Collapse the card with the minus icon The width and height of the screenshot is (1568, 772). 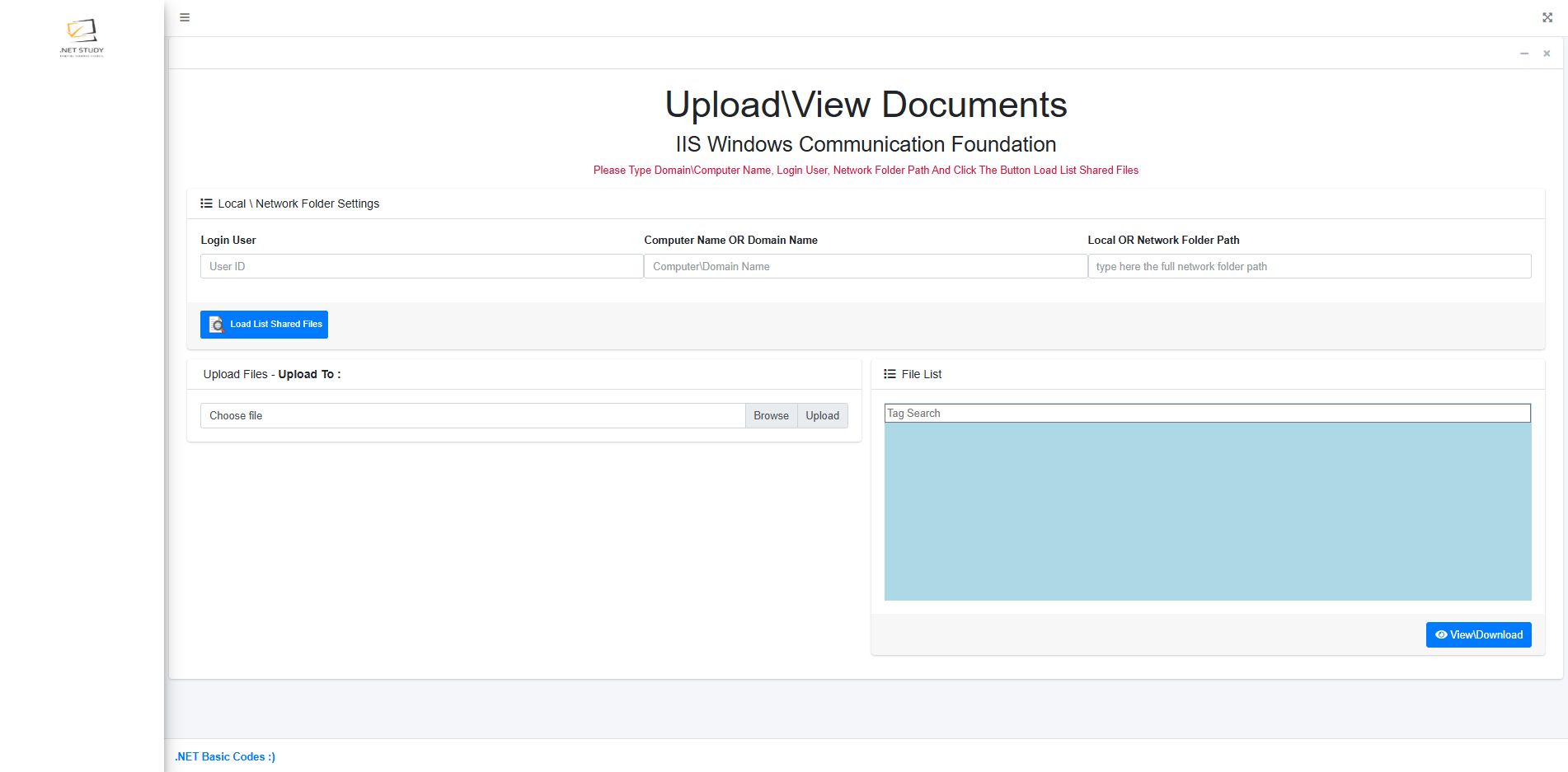(1524, 54)
